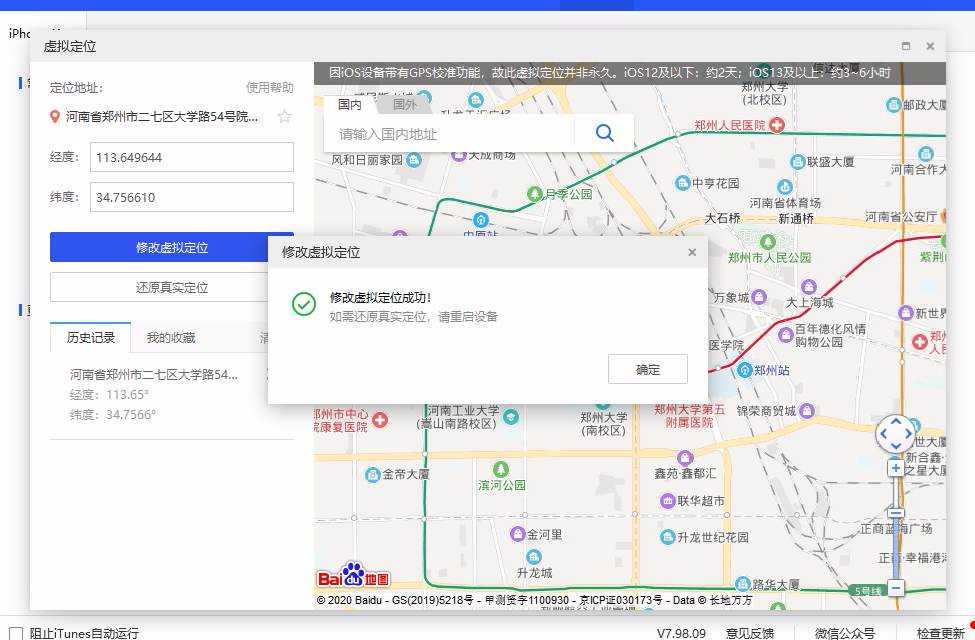This screenshot has width=975, height=640.
Task: Click the map pan direction control
Action: click(895, 434)
